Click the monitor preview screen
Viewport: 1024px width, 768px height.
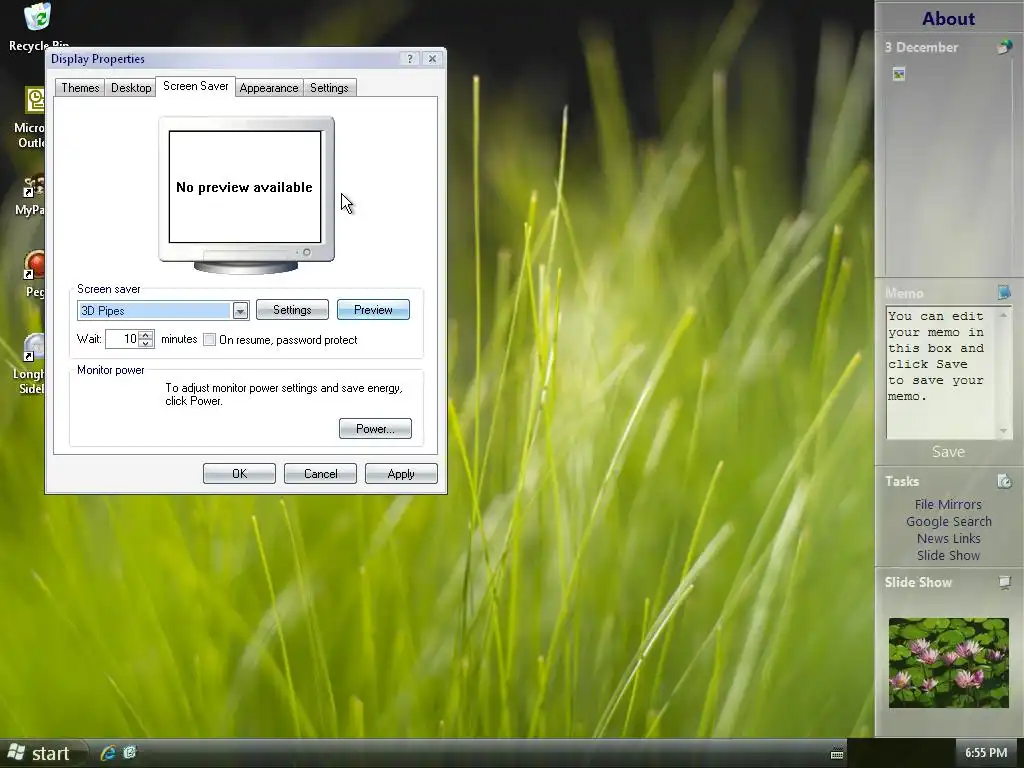[245, 187]
